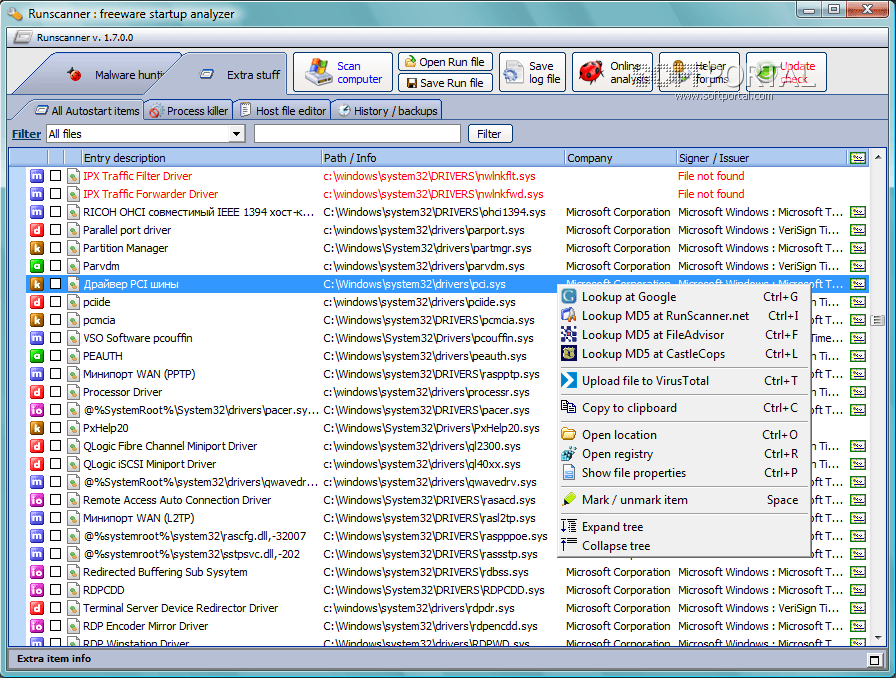
Task: Click the History / backups tab icon
Action: coord(344,110)
